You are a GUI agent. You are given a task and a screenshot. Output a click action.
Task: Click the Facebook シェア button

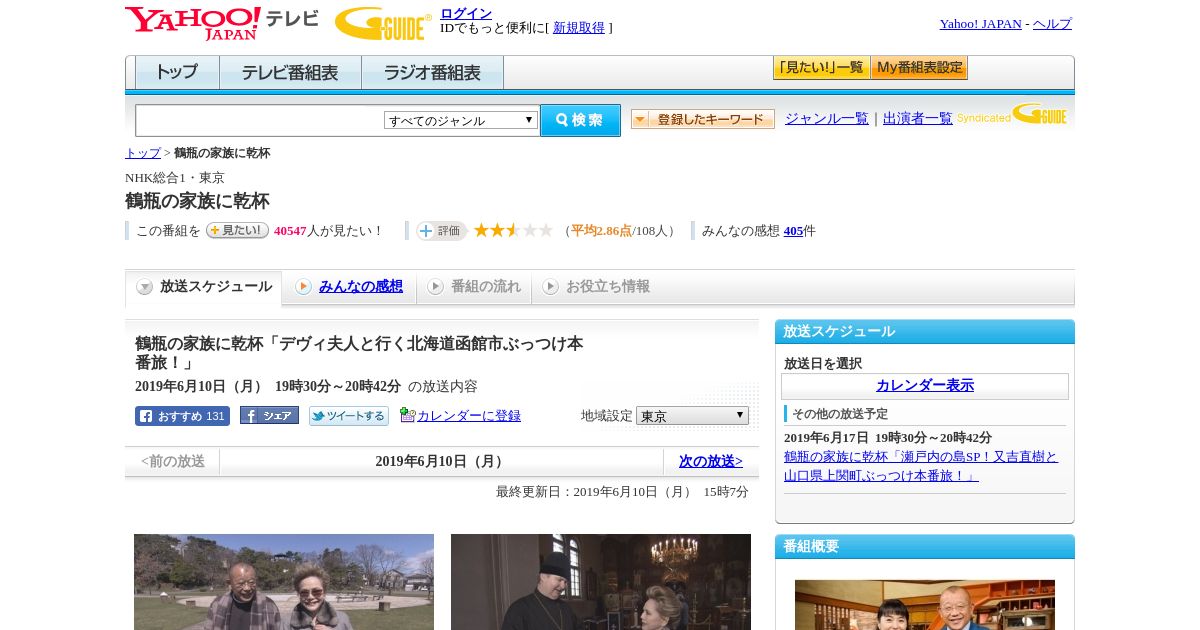pos(269,416)
